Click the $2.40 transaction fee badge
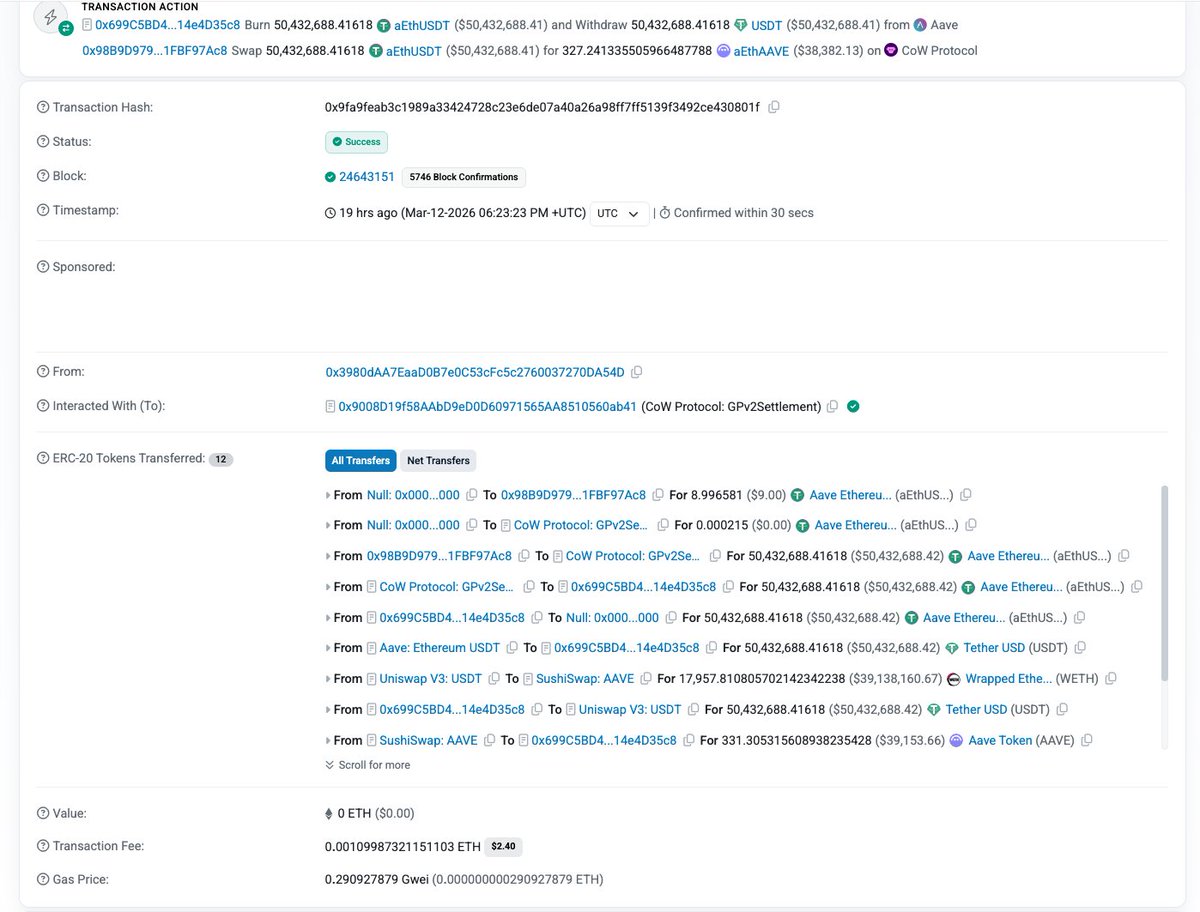The image size is (1200, 912). [x=503, y=847]
